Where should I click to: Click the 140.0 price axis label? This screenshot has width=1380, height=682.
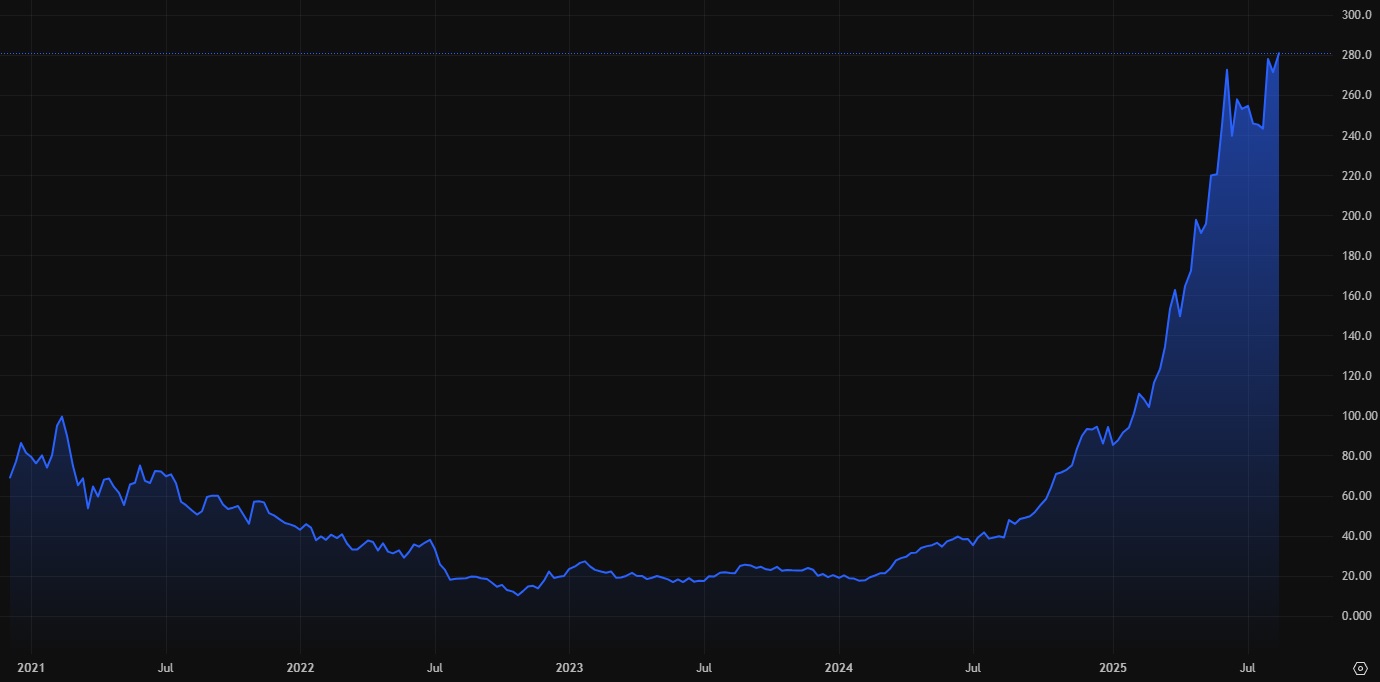pos(1356,335)
